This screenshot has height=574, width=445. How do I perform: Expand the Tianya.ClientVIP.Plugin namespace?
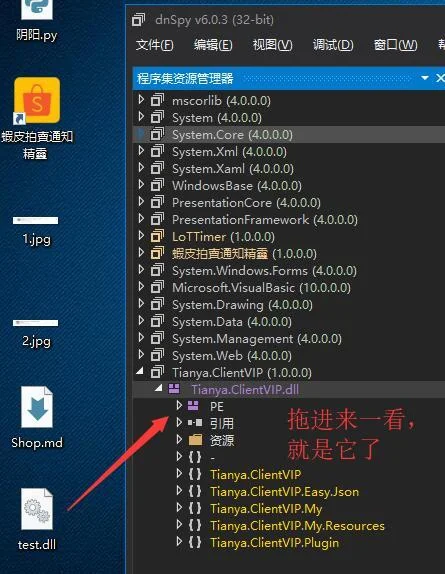(179, 541)
